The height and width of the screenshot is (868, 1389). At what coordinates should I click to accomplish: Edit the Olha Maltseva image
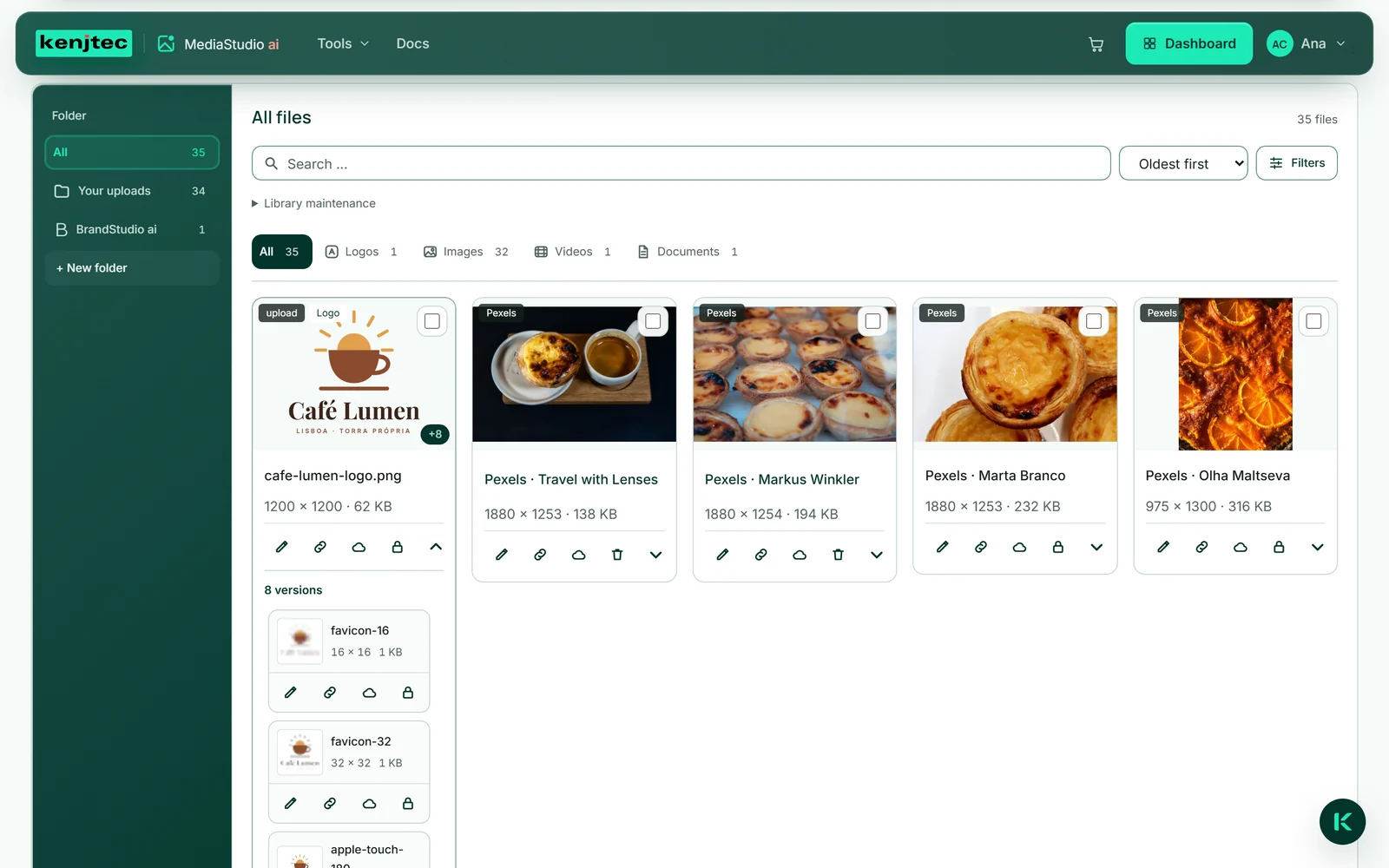point(1163,547)
